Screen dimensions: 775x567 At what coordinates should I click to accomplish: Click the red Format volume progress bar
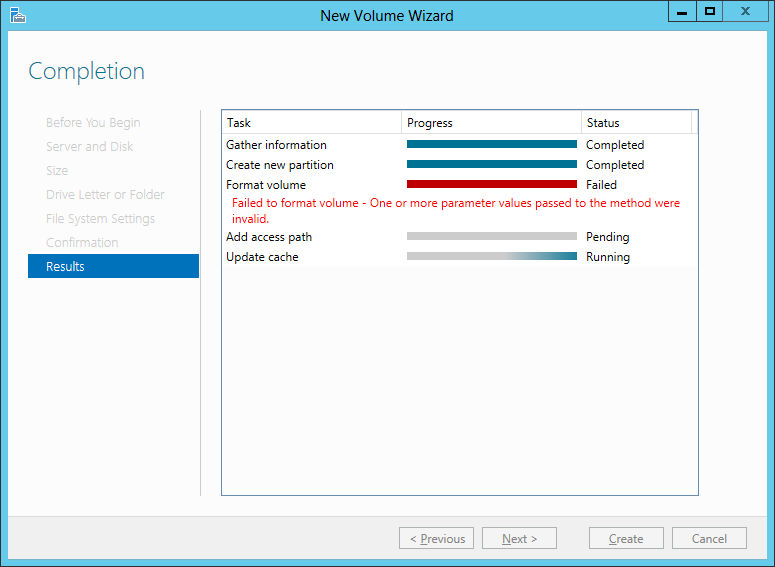coord(491,185)
